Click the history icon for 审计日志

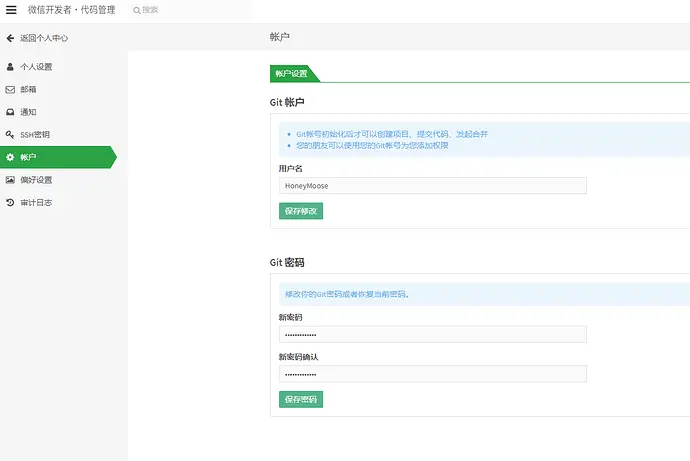pos(10,203)
